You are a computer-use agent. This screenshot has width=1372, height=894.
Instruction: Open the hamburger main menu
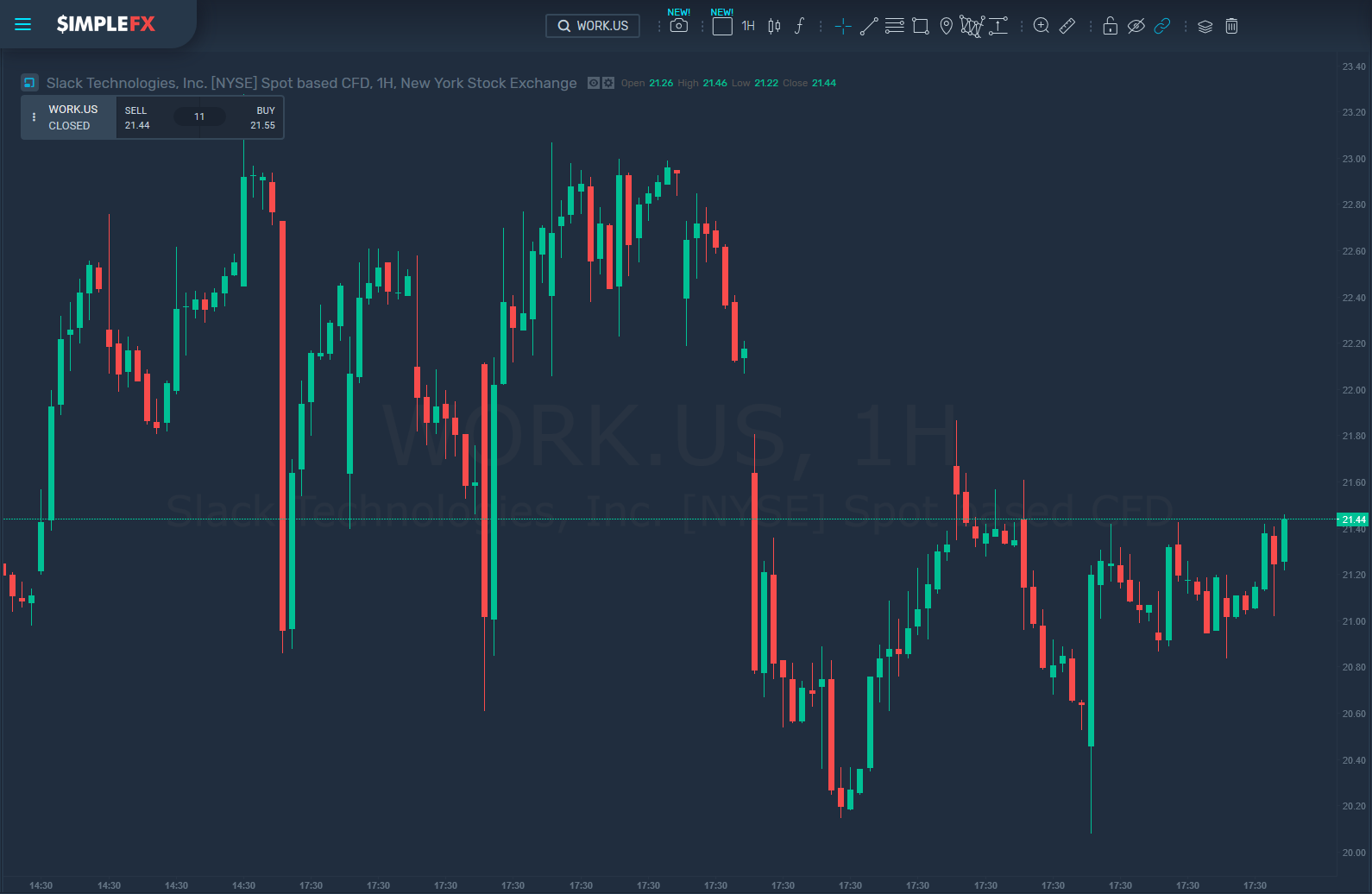[23, 24]
